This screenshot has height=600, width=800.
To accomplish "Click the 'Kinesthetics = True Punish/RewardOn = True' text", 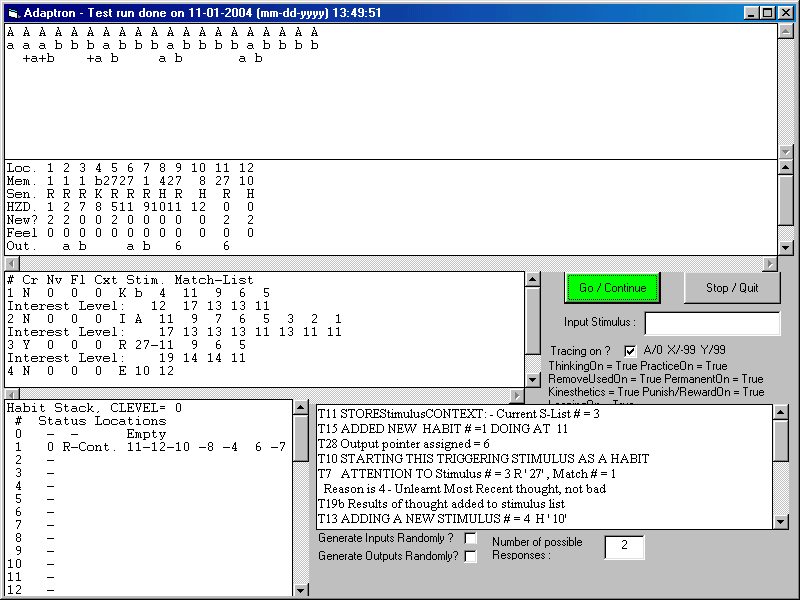I will tap(656, 392).
